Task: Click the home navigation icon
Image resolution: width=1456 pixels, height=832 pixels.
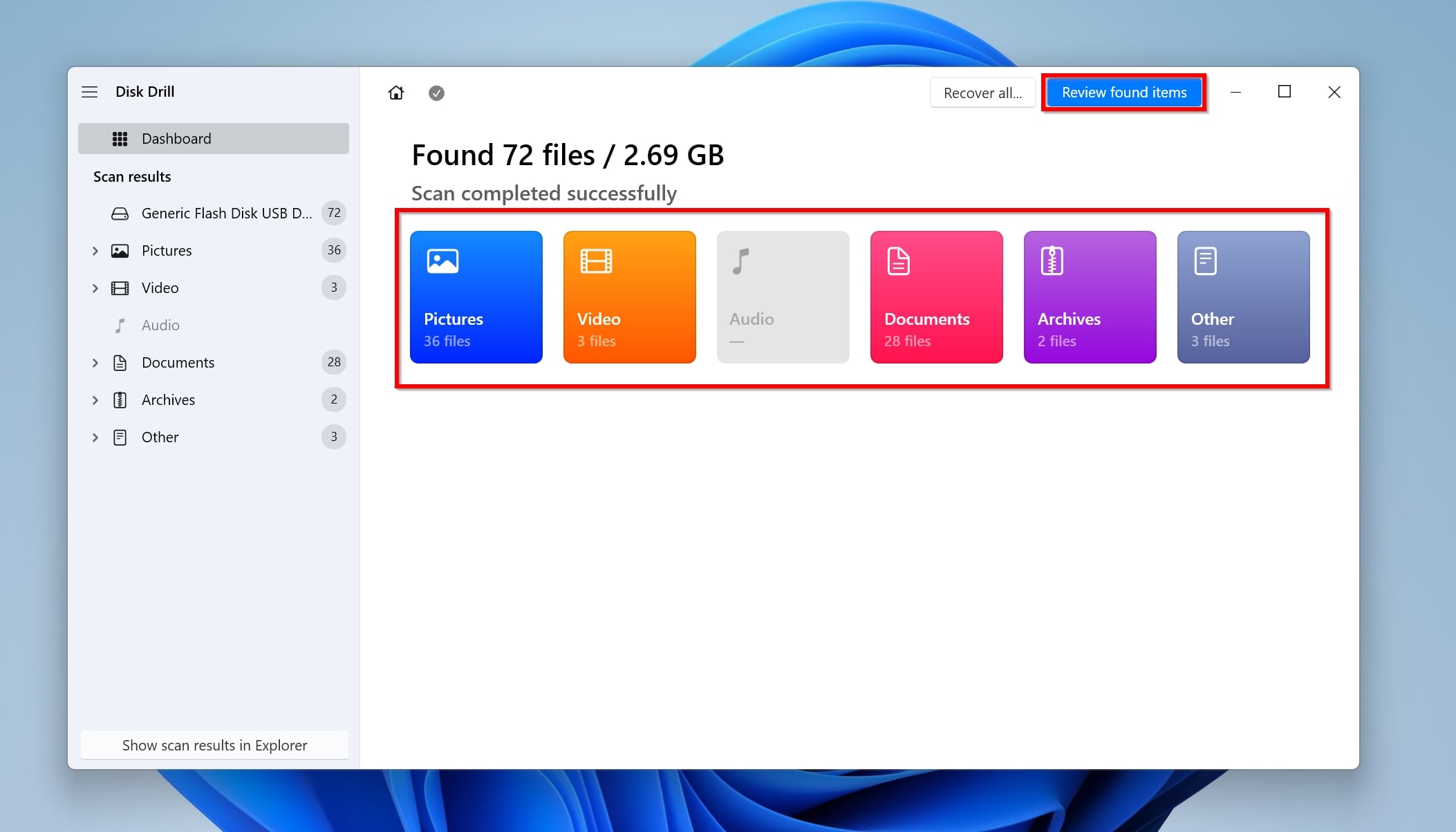Action: (397, 92)
